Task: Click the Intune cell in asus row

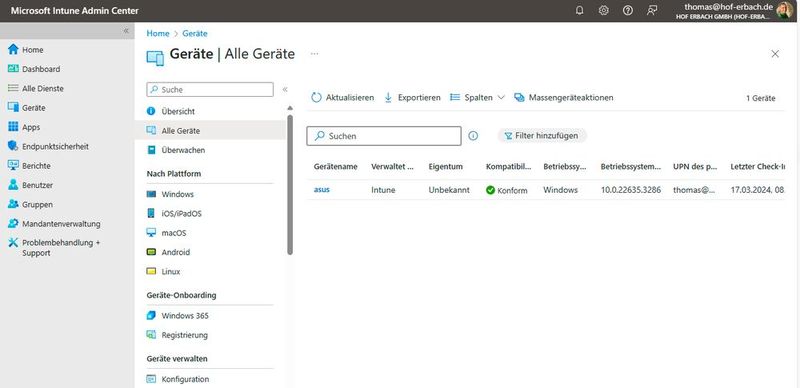Action: pyautogui.click(x=383, y=190)
